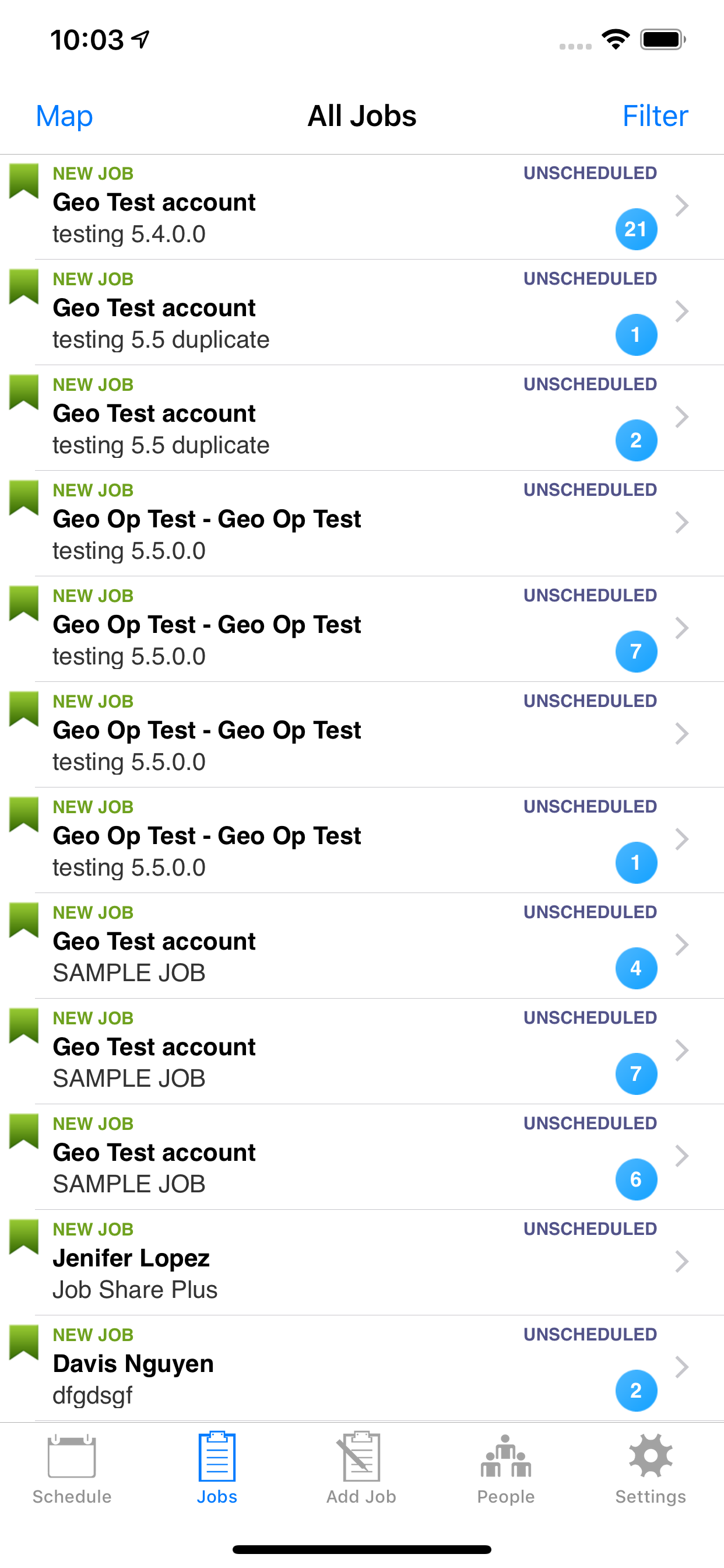The width and height of the screenshot is (724, 1568).
Task: Switch to Map view
Action: pyautogui.click(x=65, y=116)
